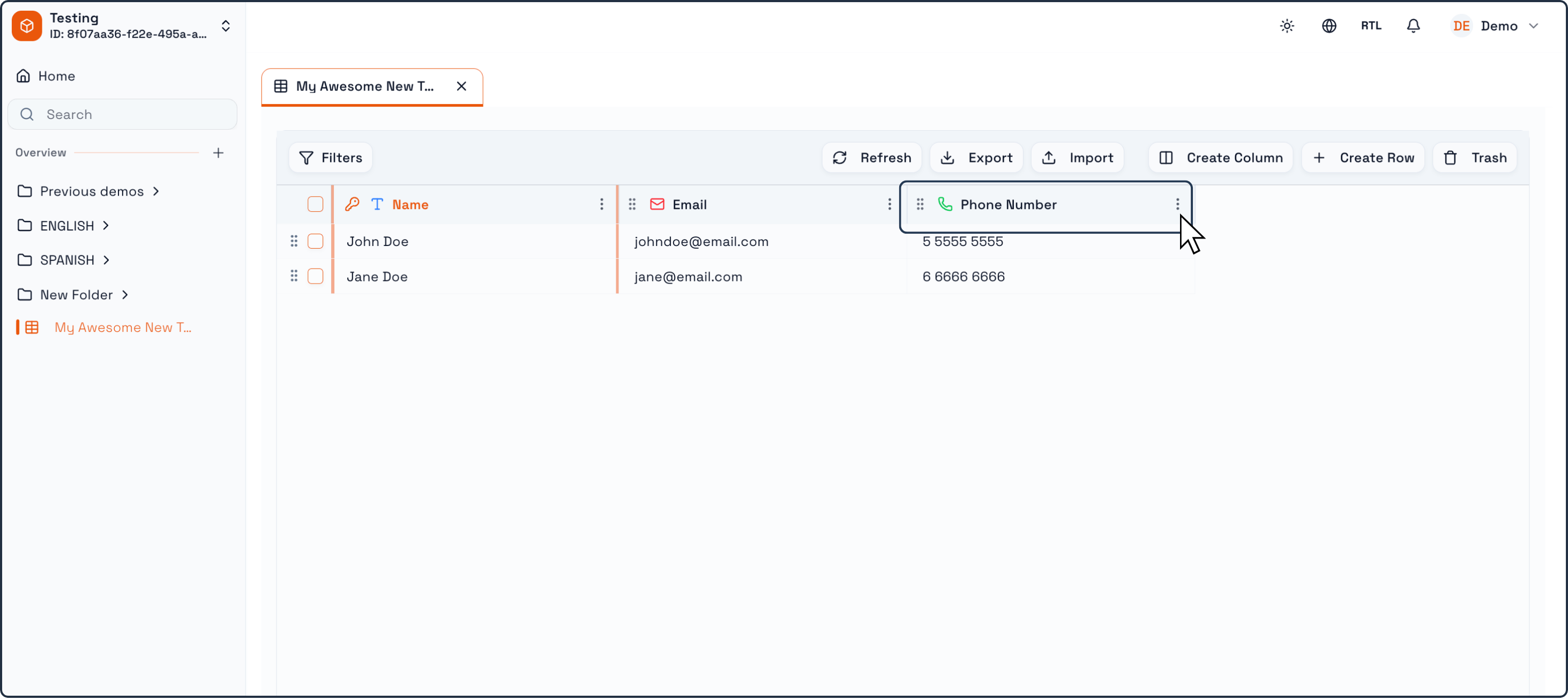Grab the drag handle of the Email column
1568x700 pixels.
tap(632, 205)
